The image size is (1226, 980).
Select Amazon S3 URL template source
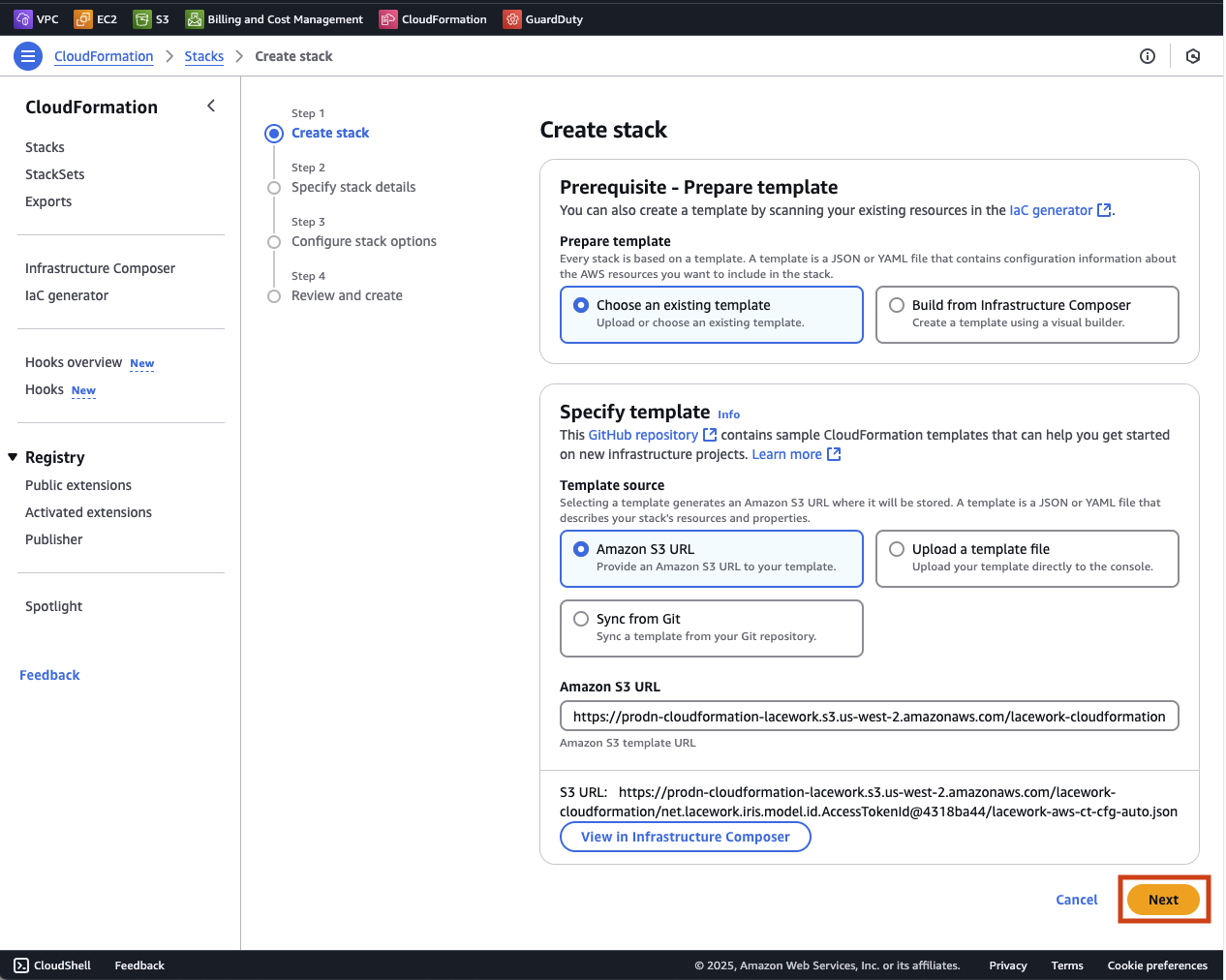tap(712, 558)
